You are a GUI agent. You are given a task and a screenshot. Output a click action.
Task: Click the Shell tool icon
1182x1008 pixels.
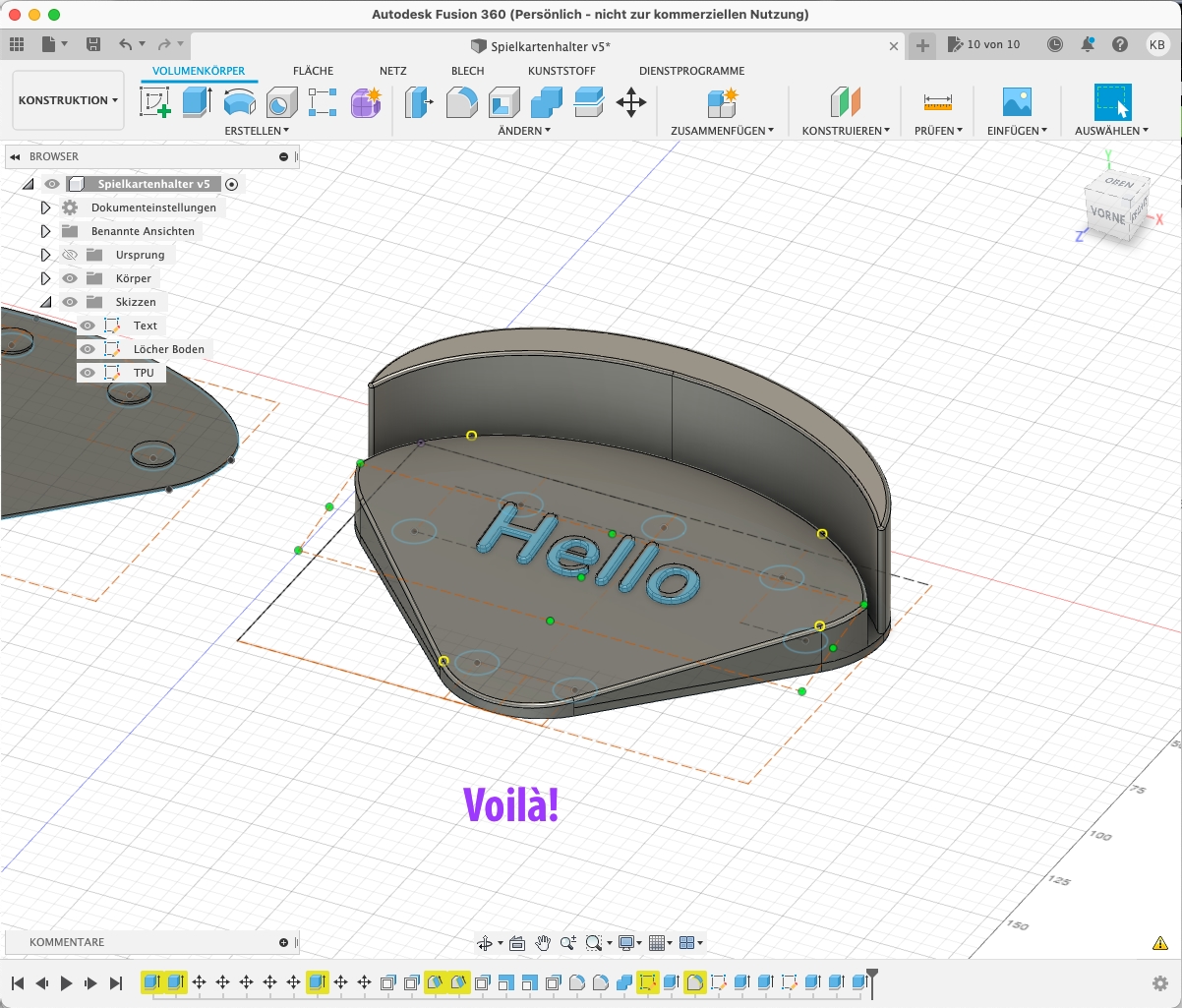(x=504, y=102)
